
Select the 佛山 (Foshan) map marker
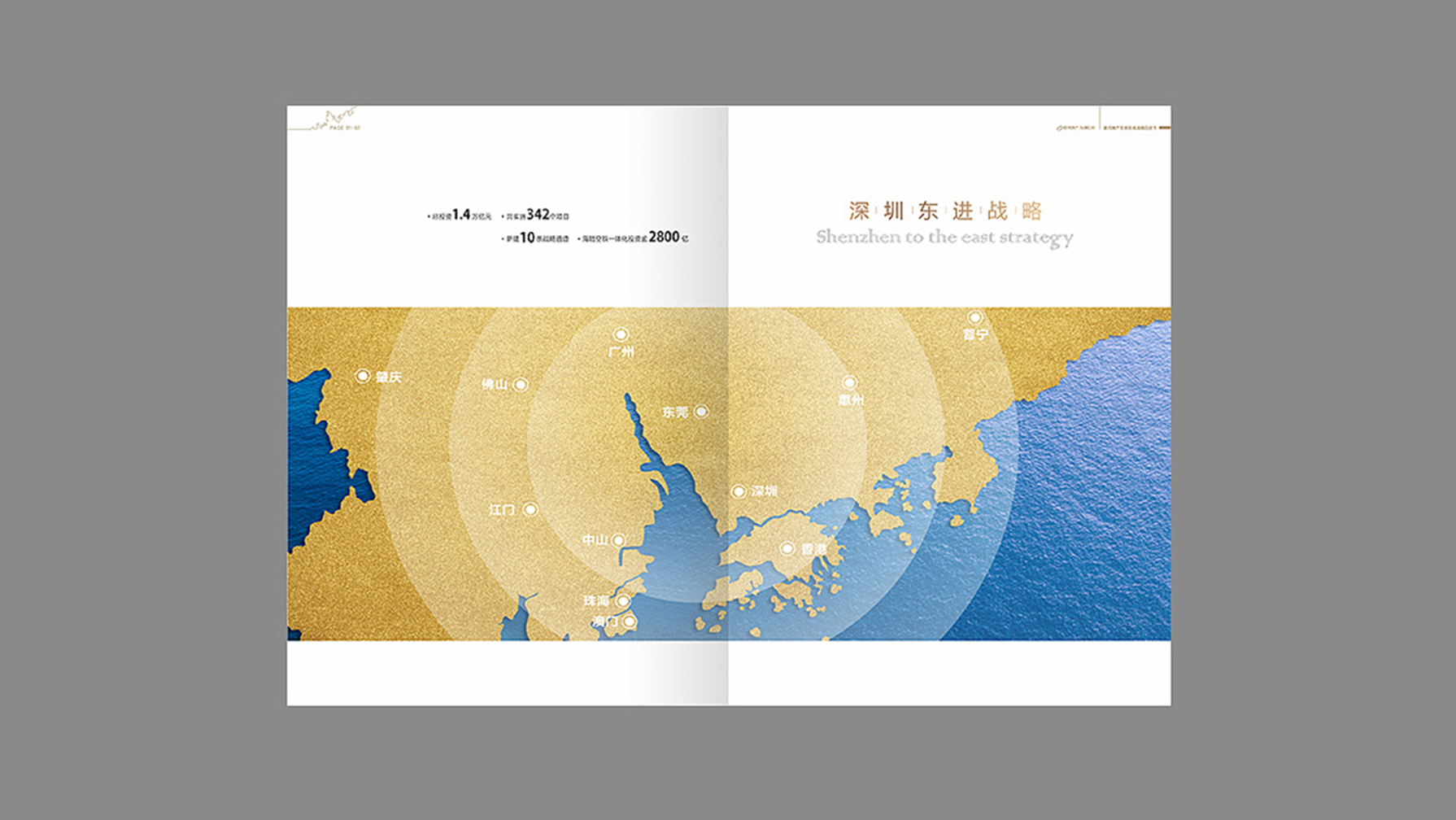click(x=521, y=384)
